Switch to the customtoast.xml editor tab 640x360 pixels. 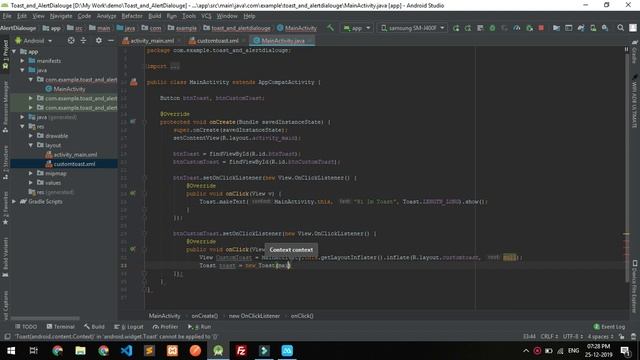coord(217,41)
